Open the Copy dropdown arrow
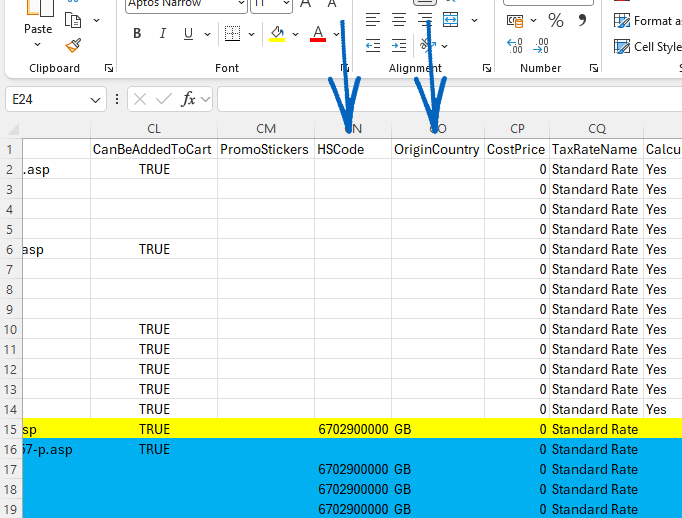This screenshot has width=682, height=518. [x=97, y=20]
